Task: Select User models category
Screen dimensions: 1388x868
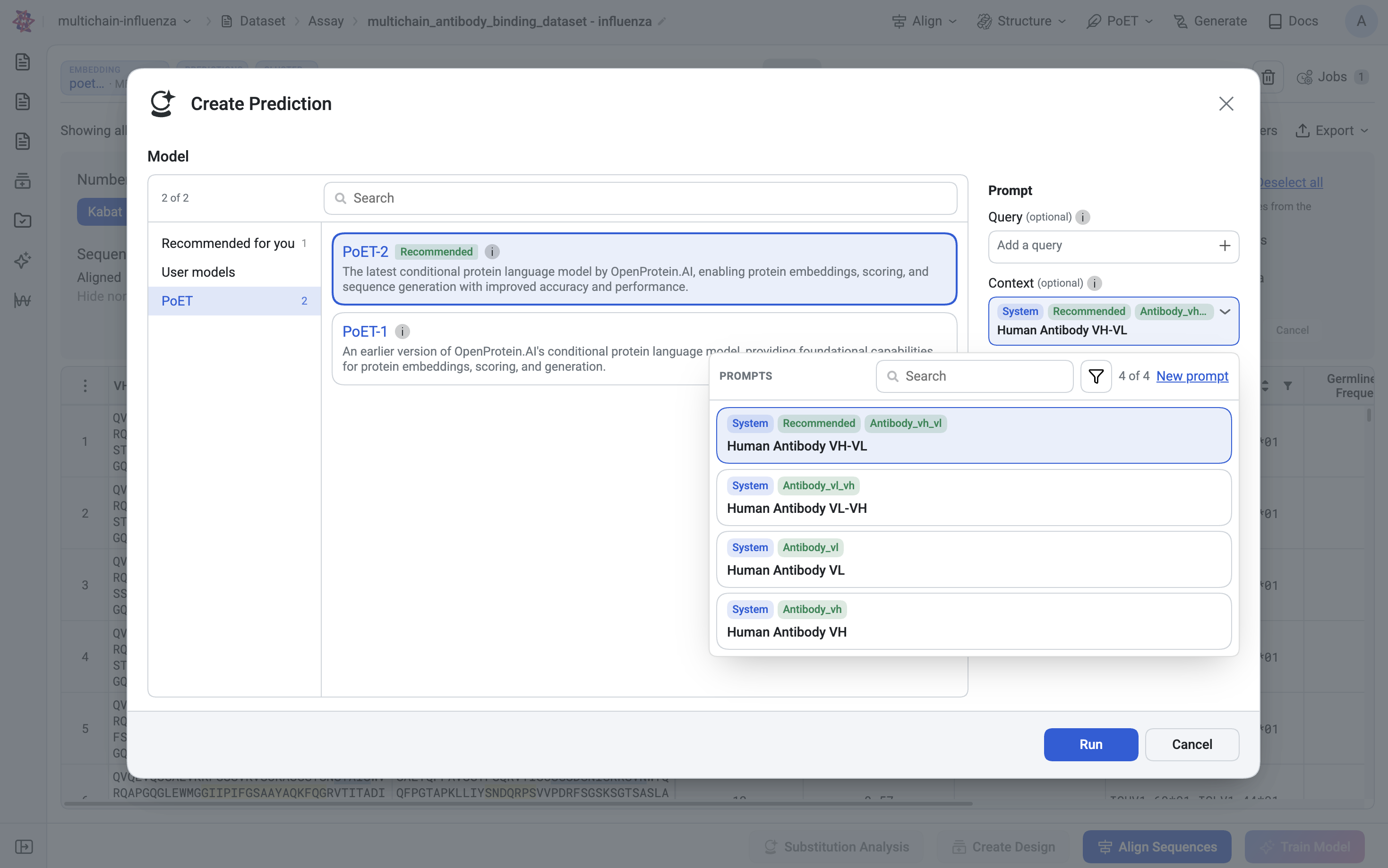Action: [234, 272]
